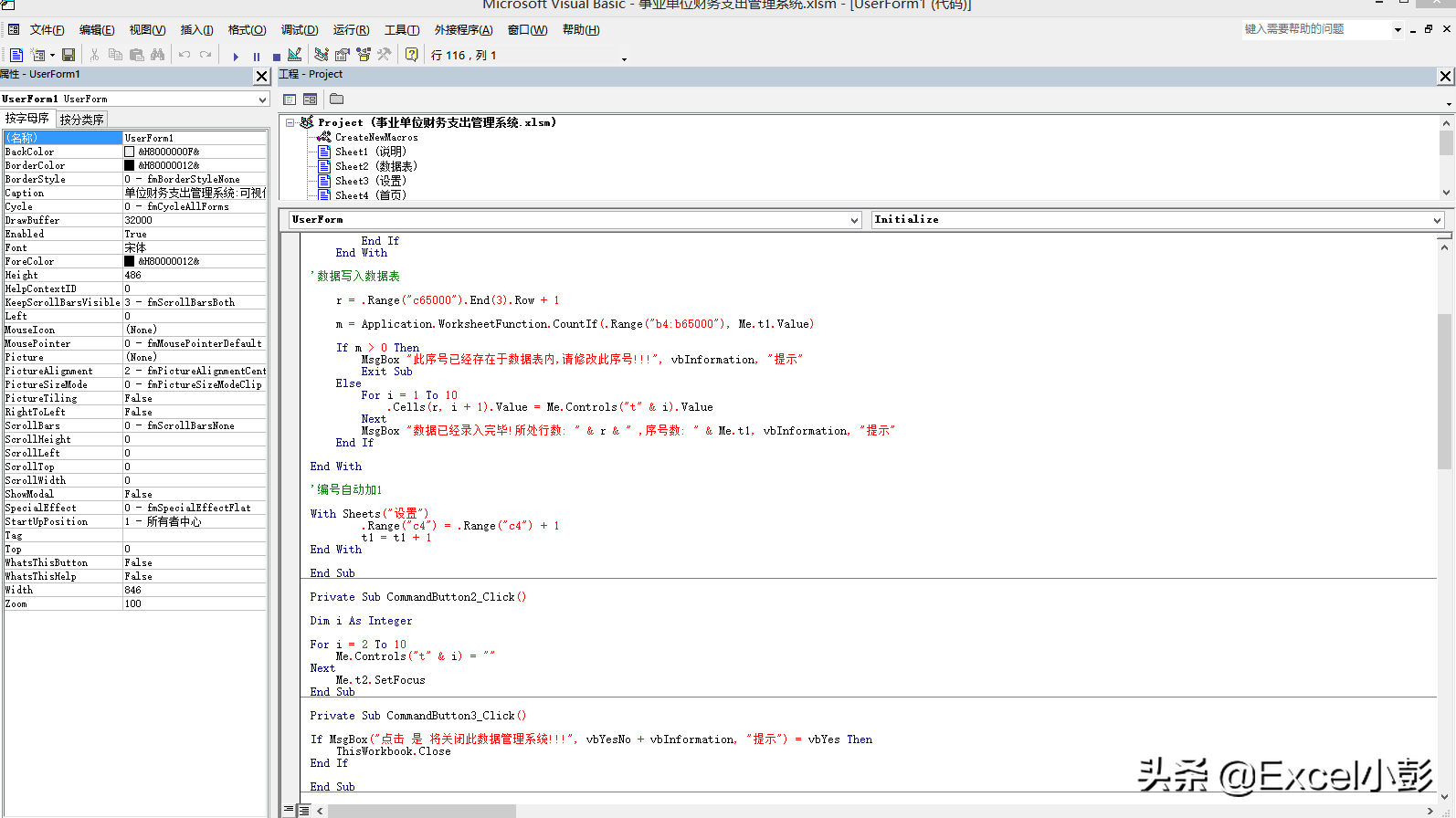Screen dimensions: 1456x818
Task: Switch to Procedure View at bottom left
Action: (x=290, y=810)
